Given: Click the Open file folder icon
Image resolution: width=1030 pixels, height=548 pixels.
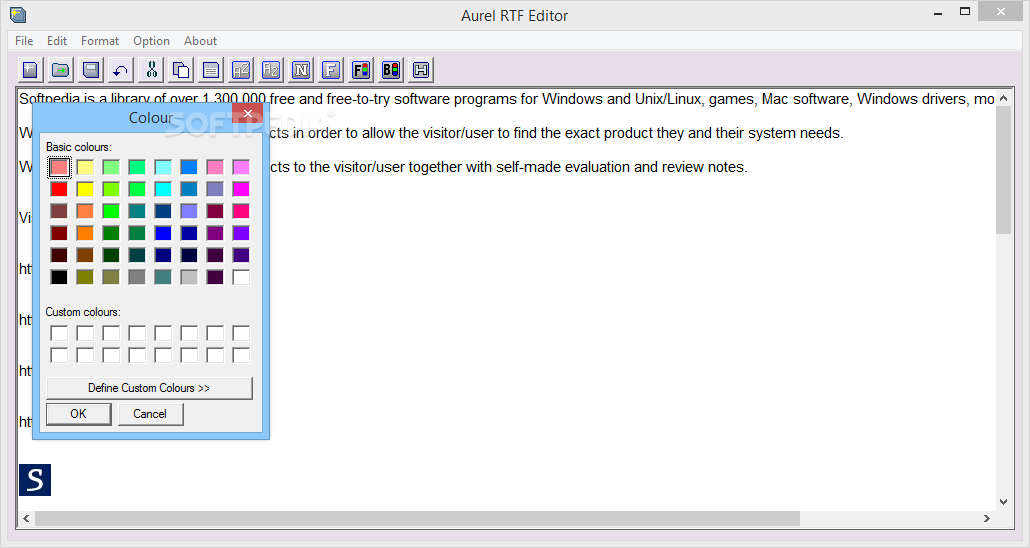Looking at the screenshot, I should point(60,70).
